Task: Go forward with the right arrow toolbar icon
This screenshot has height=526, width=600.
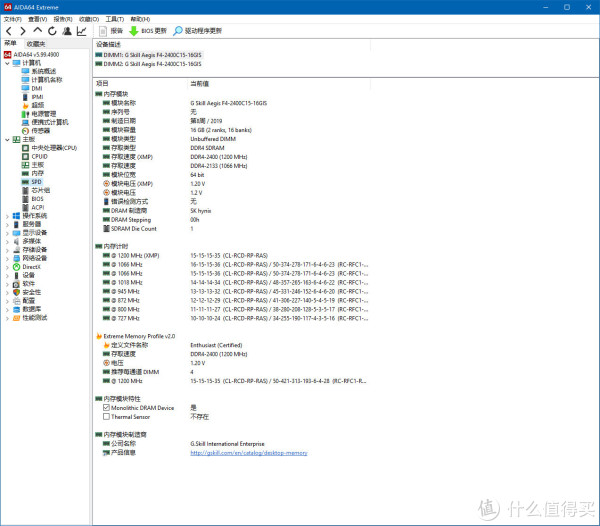Action: pyautogui.click(x=23, y=31)
